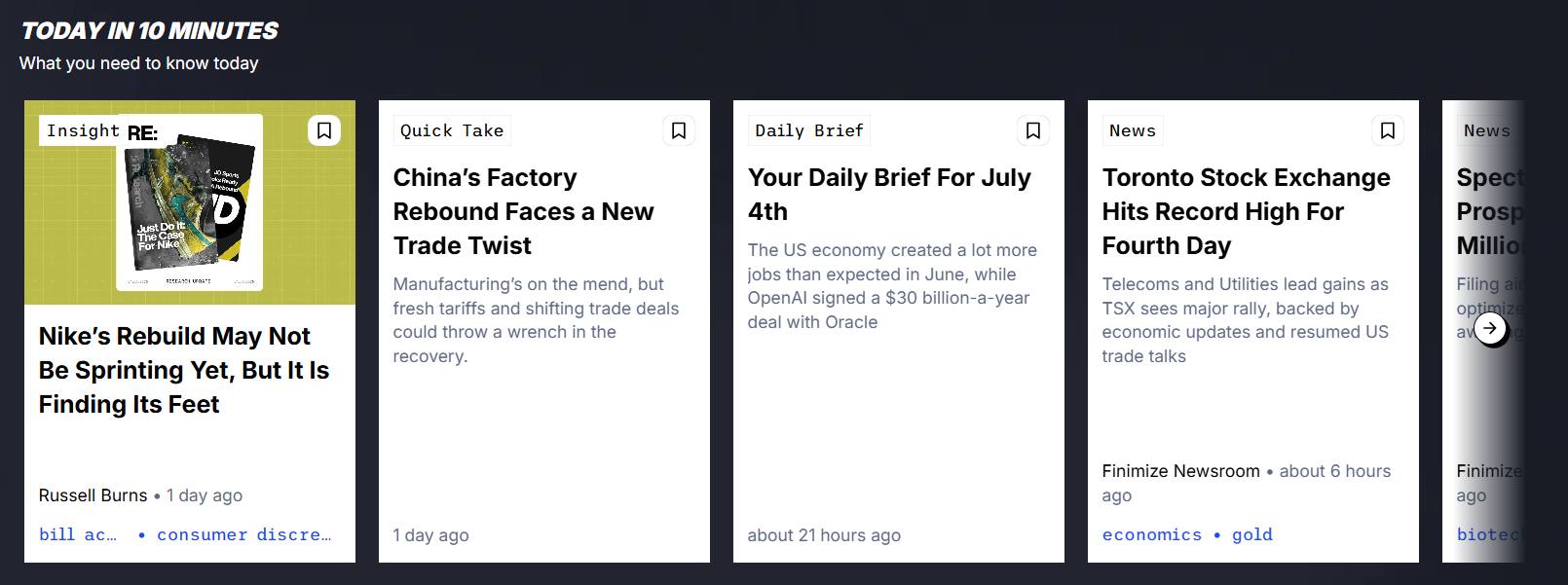Select the 'economics' tag
This screenshot has height=585, width=1568.
point(1151,534)
